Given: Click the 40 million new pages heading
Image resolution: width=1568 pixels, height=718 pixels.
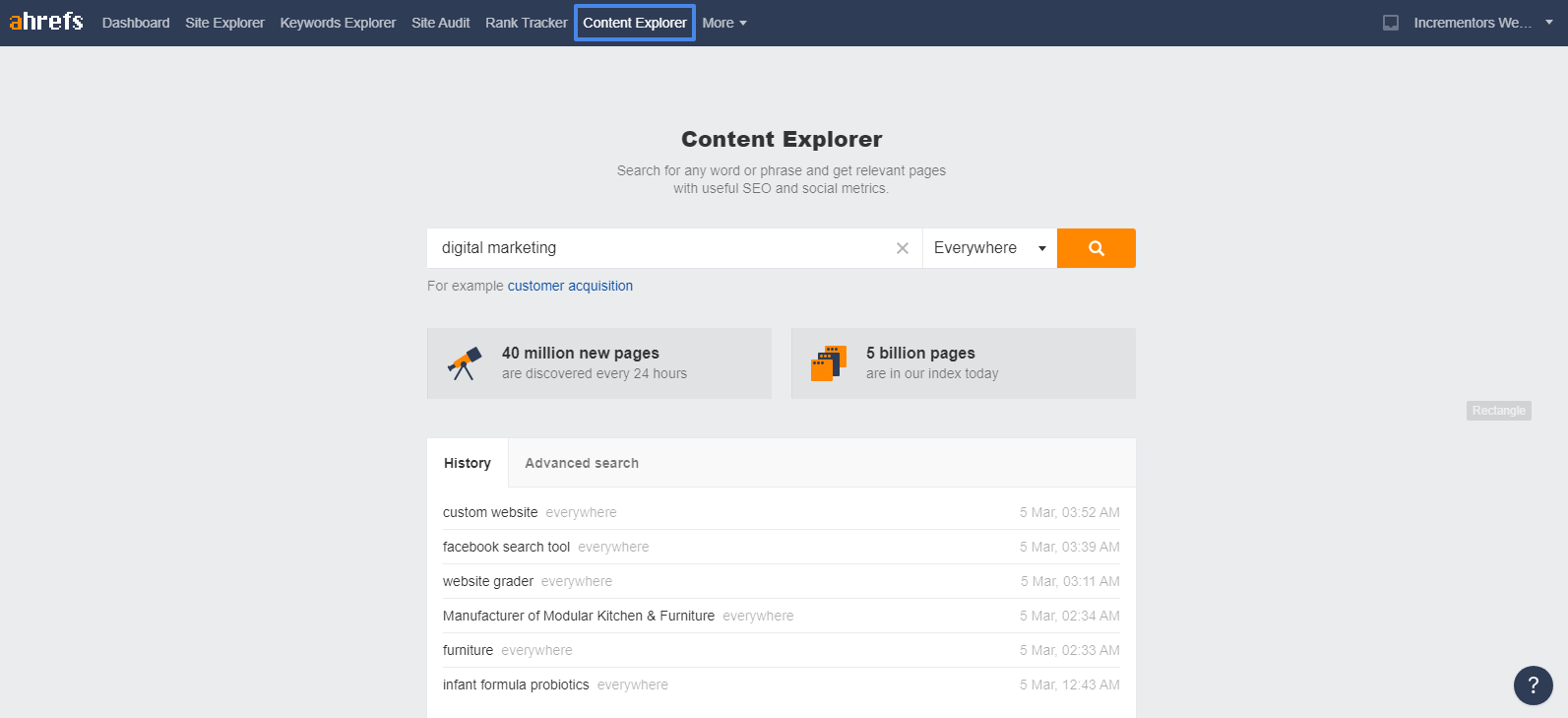Looking at the screenshot, I should coord(581,353).
